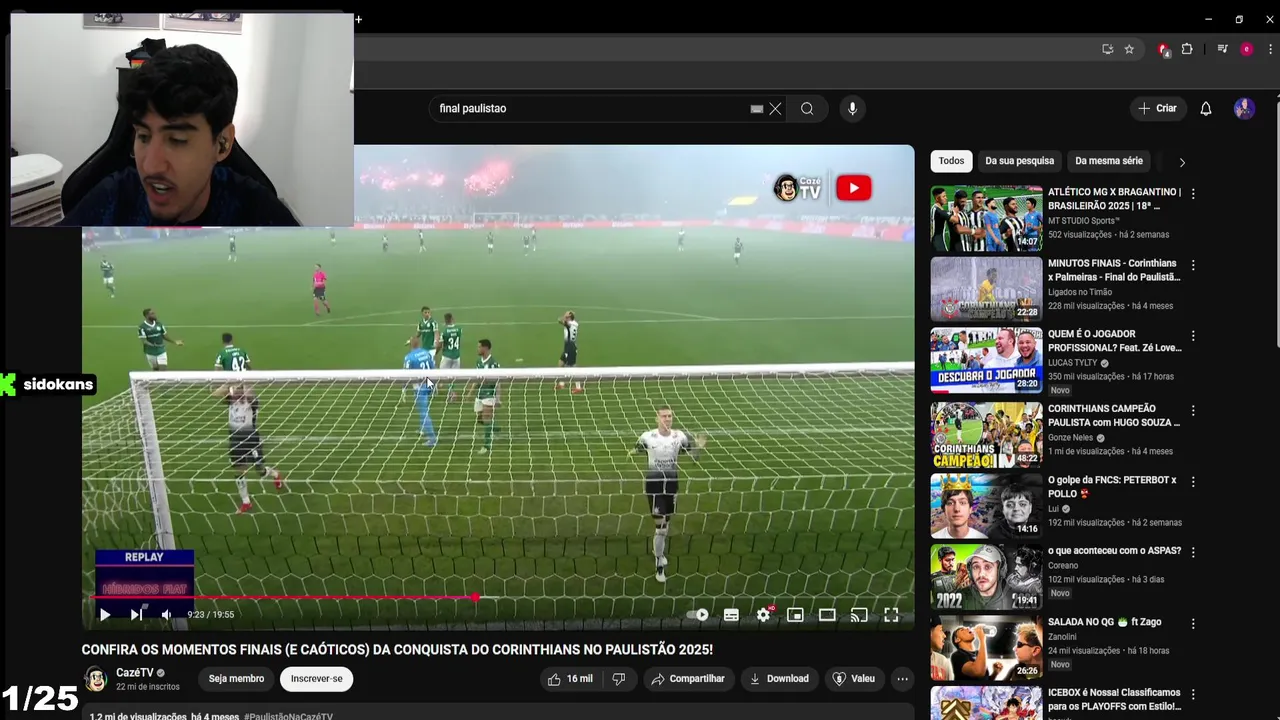Bookmark this page with the star
This screenshot has width=1280, height=720.
click(x=1129, y=49)
